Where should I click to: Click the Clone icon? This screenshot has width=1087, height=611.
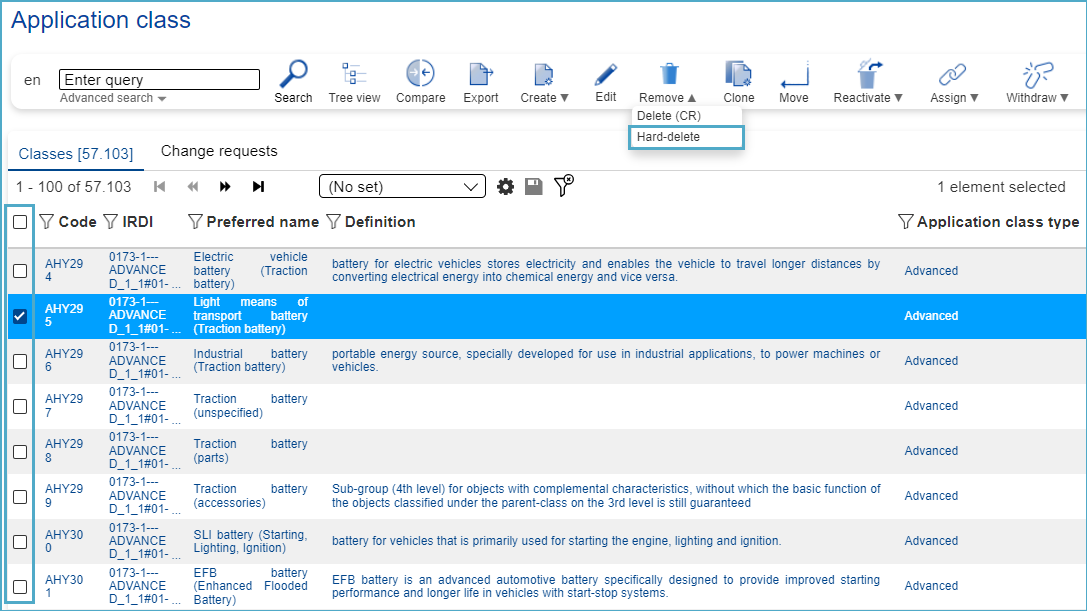tap(738, 76)
